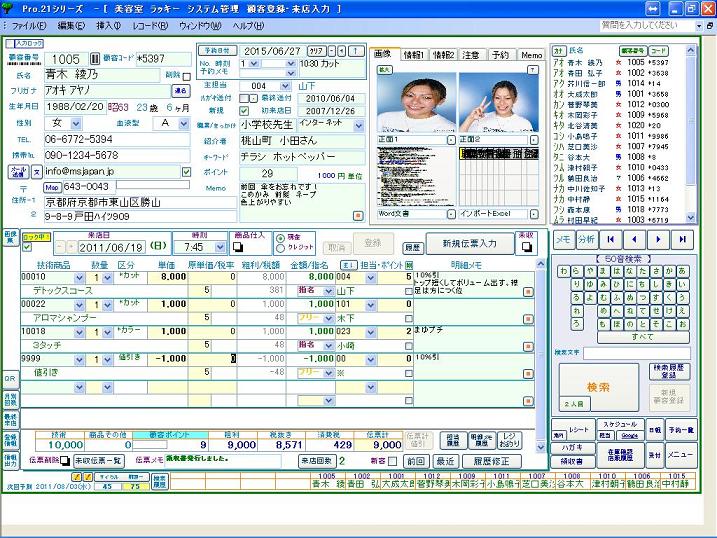
Task: Switch to the 注意 tab
Action: point(471,55)
